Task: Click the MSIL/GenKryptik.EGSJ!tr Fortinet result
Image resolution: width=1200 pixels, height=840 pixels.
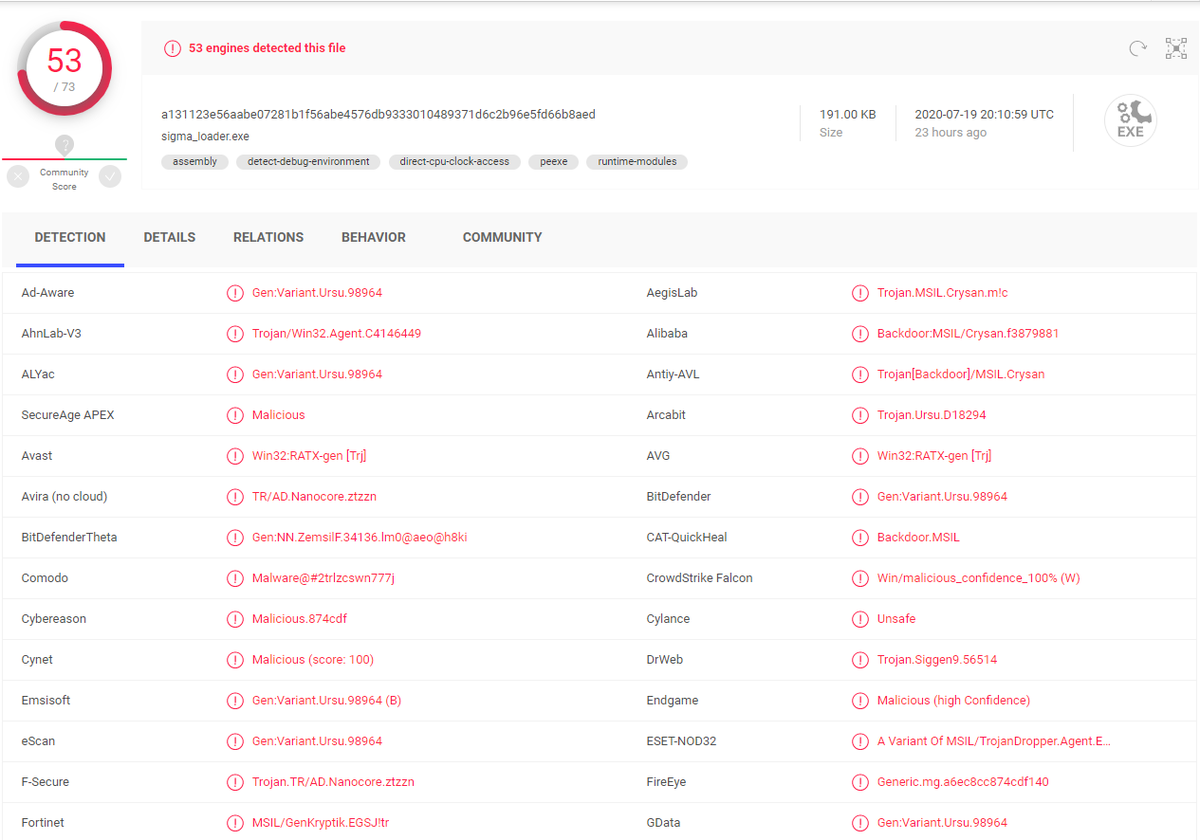Action: point(322,823)
